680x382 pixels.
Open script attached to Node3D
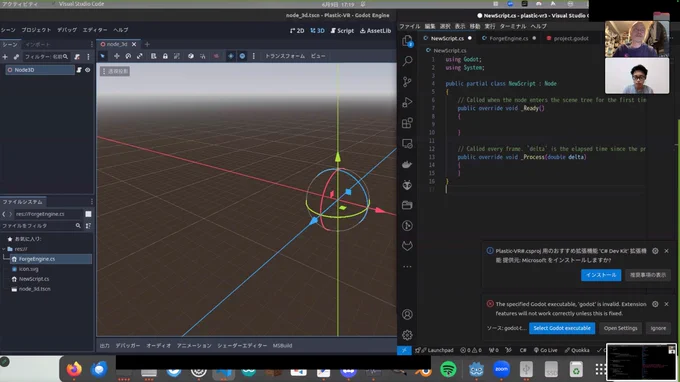[79, 70]
